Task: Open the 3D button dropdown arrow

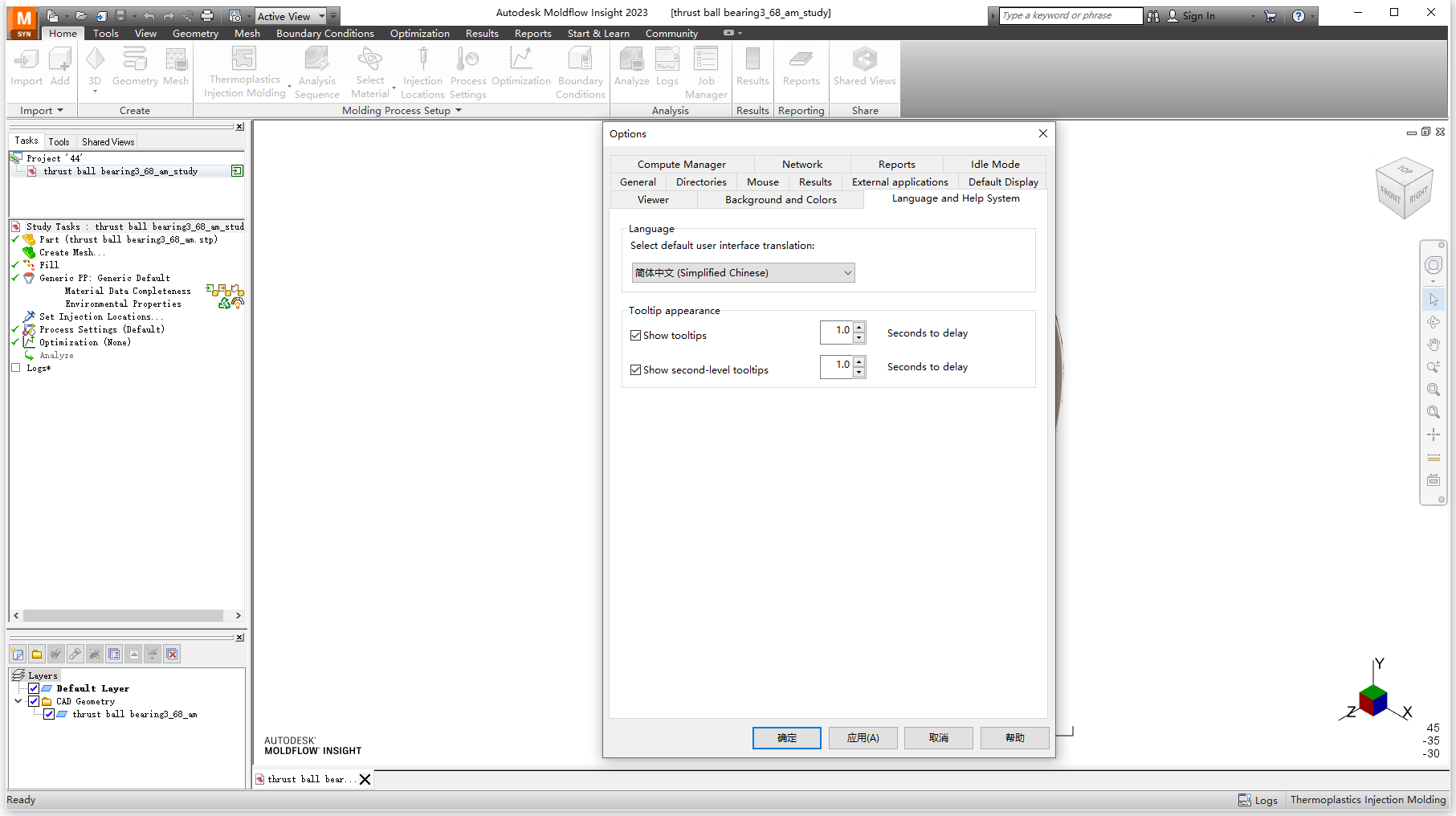Action: click(x=95, y=92)
